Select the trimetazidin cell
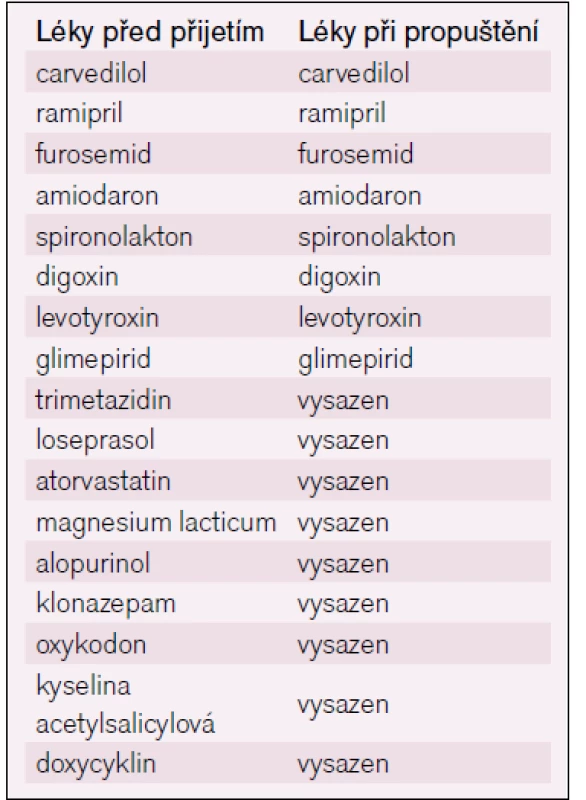This screenshot has width=586, height=800. tap(104, 399)
